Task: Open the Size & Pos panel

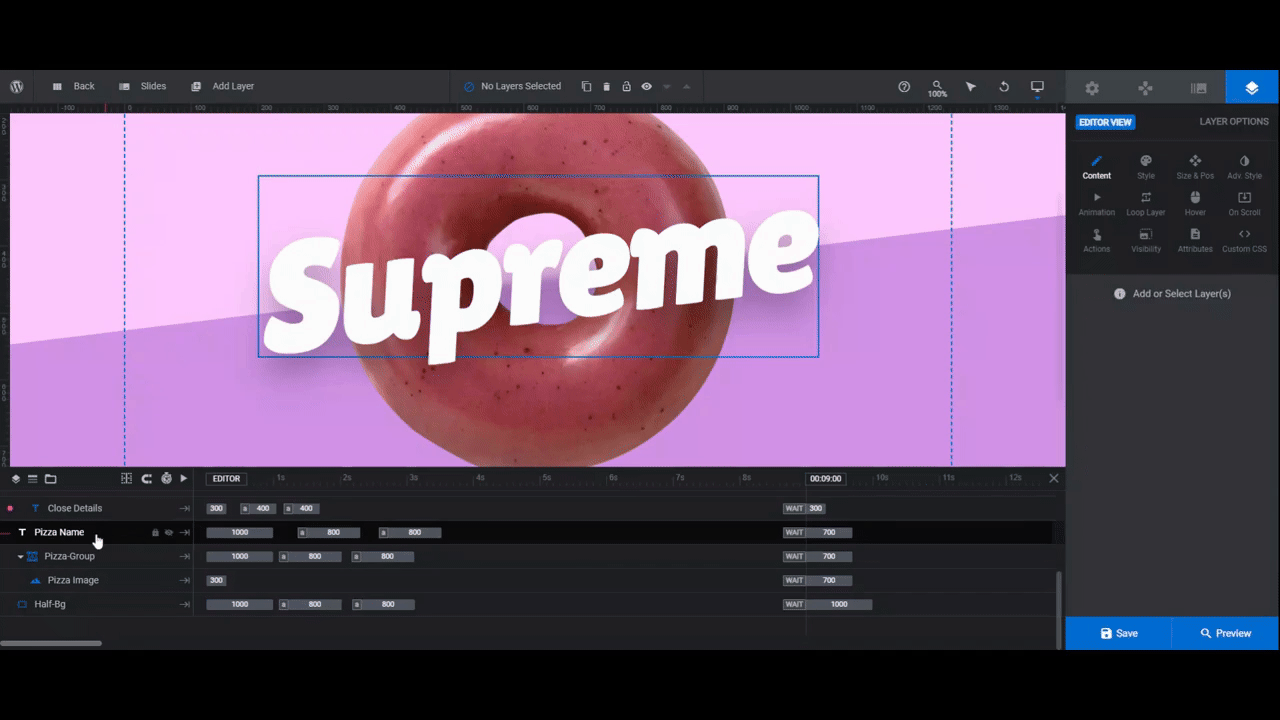Action: (x=1195, y=167)
